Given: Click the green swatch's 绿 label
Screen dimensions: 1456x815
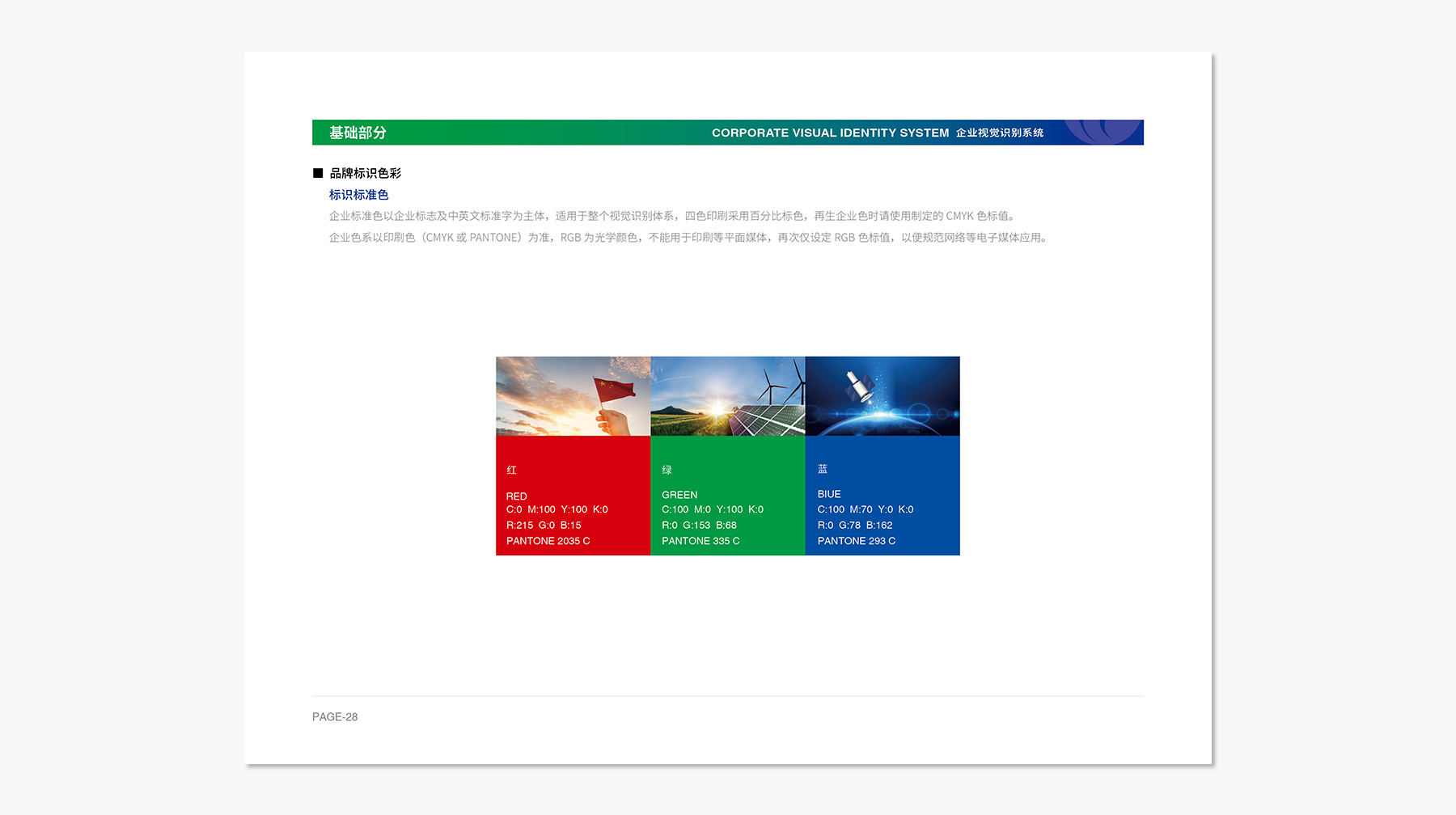Looking at the screenshot, I should [667, 470].
